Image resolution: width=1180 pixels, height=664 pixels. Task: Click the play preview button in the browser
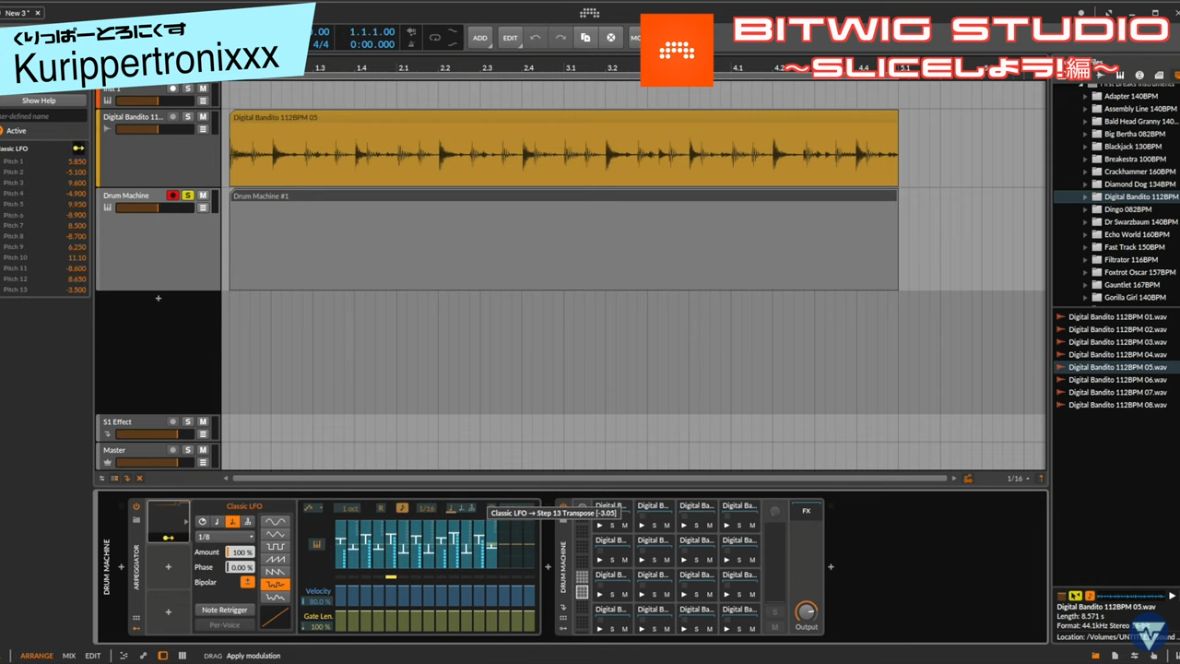point(1171,595)
